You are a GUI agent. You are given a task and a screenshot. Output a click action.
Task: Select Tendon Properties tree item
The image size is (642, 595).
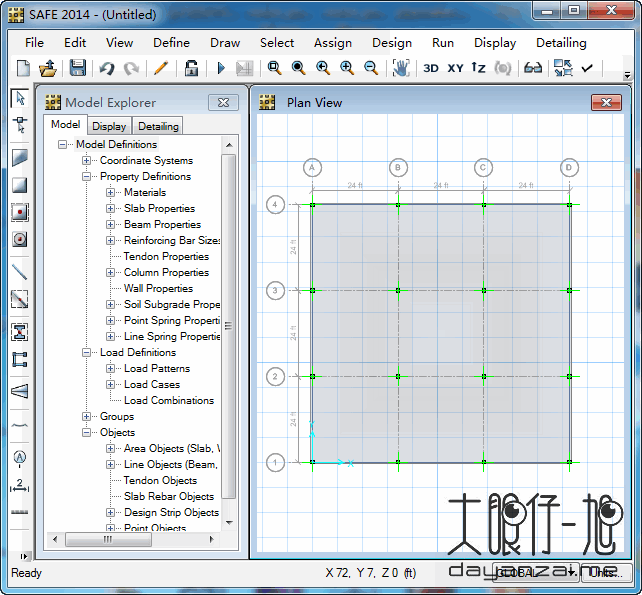(x=166, y=256)
